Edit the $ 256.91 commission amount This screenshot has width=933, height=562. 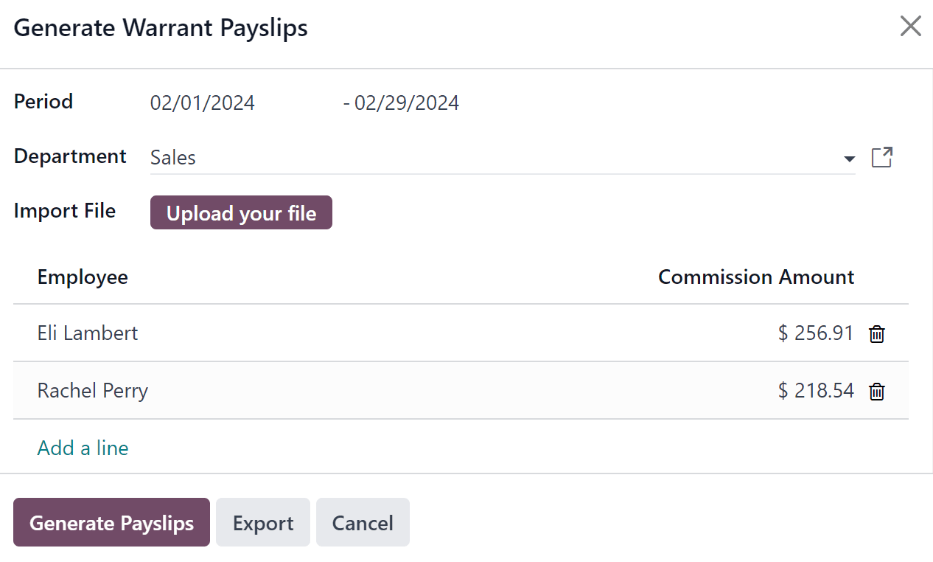[815, 333]
